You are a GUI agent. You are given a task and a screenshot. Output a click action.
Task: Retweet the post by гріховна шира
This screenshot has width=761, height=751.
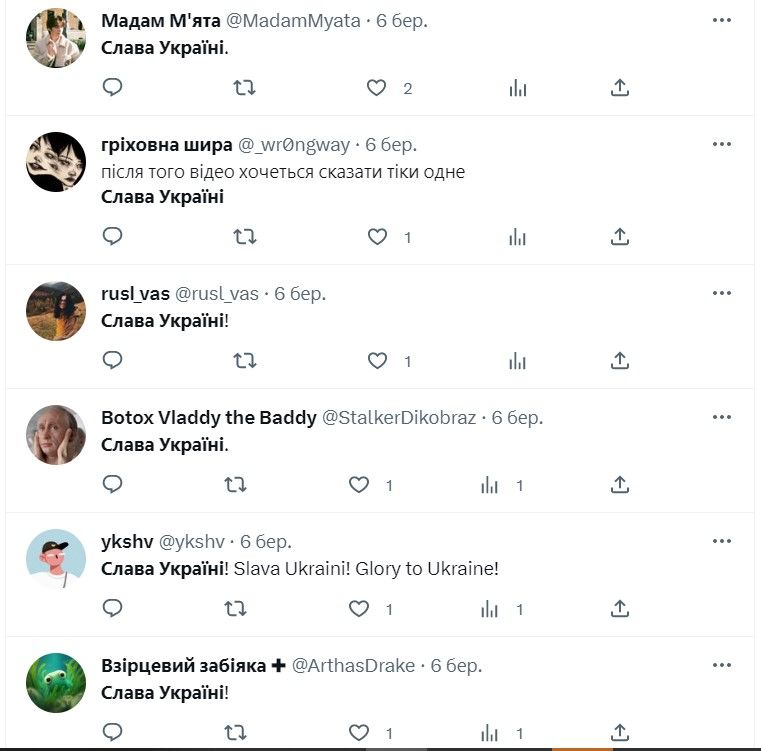tap(244, 237)
